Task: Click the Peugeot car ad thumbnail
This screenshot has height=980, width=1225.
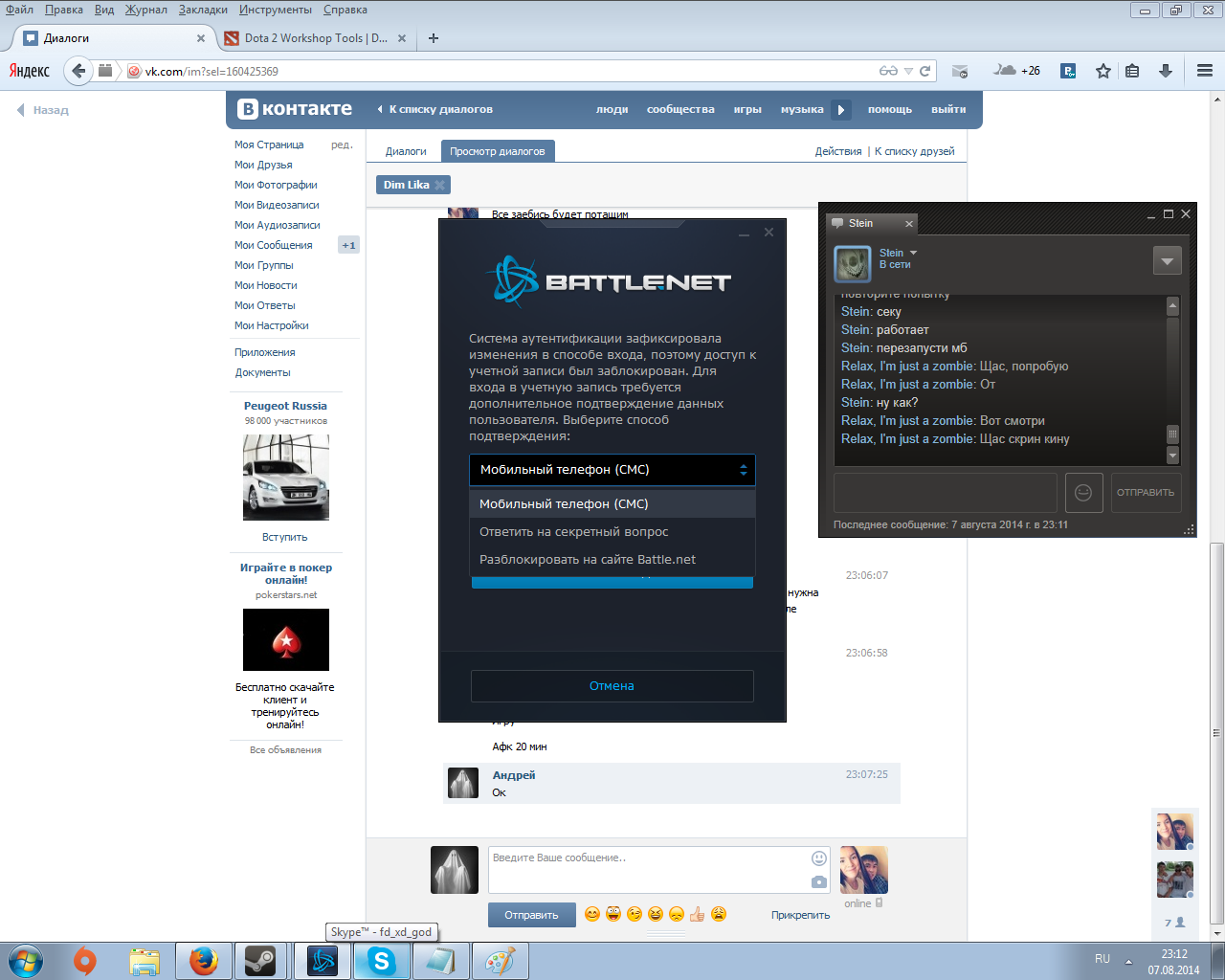Action: [x=286, y=478]
